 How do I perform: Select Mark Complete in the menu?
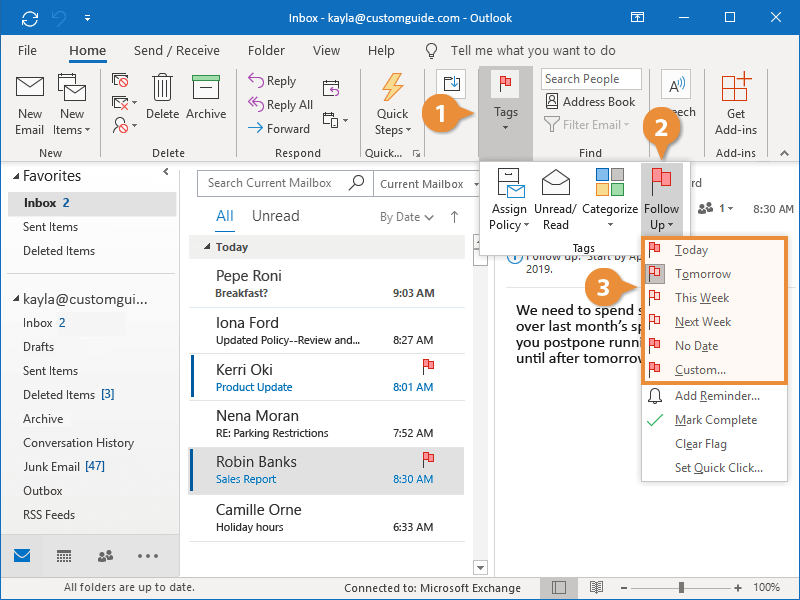coord(714,420)
